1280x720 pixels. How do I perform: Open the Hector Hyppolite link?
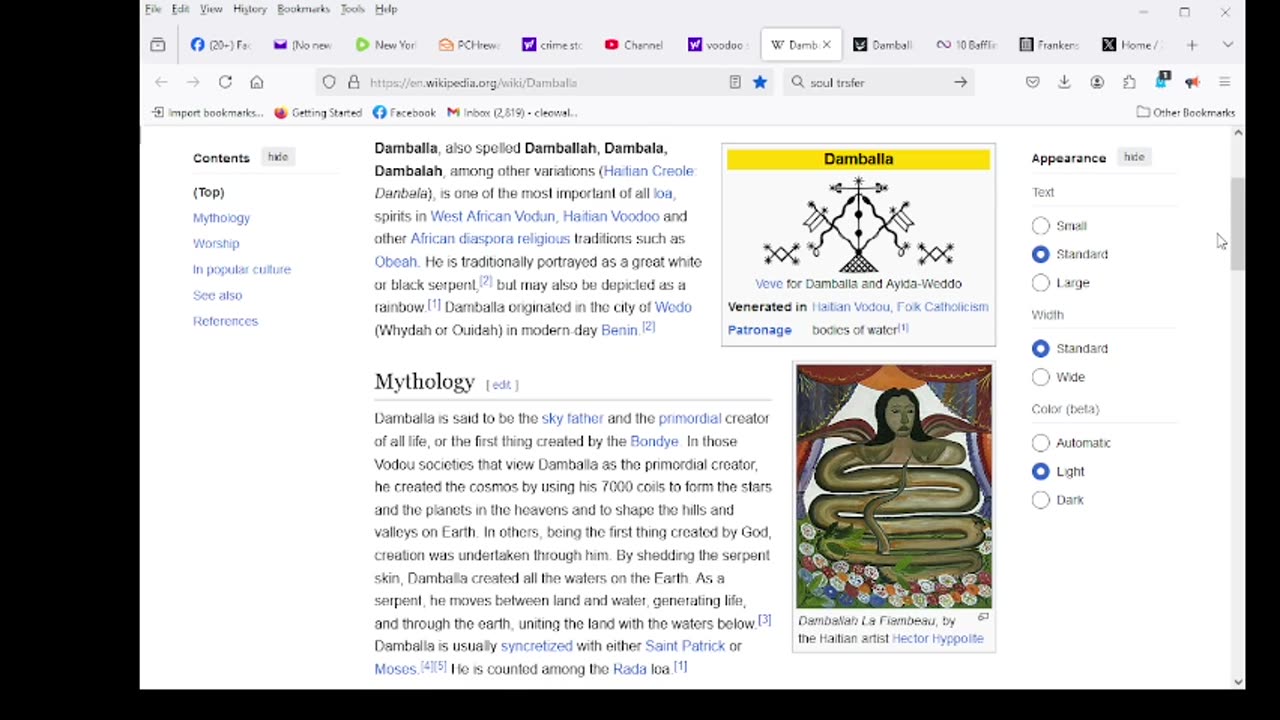[x=938, y=638]
